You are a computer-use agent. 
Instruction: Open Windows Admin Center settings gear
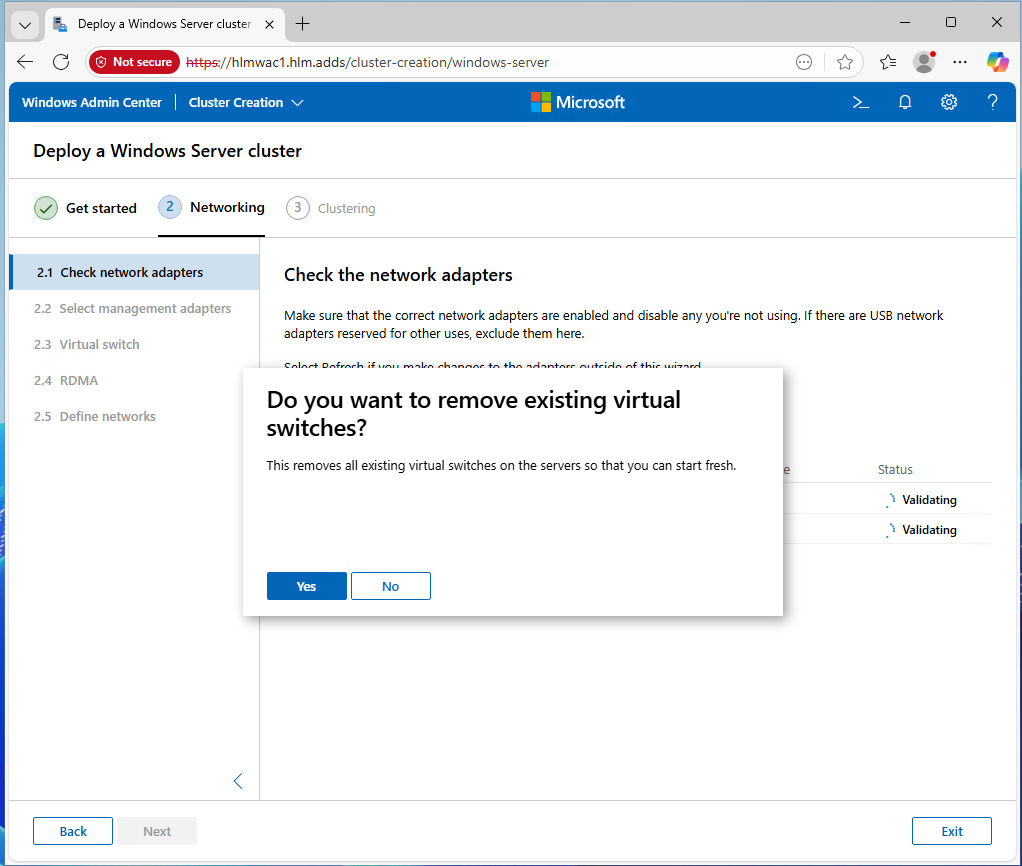click(x=949, y=102)
